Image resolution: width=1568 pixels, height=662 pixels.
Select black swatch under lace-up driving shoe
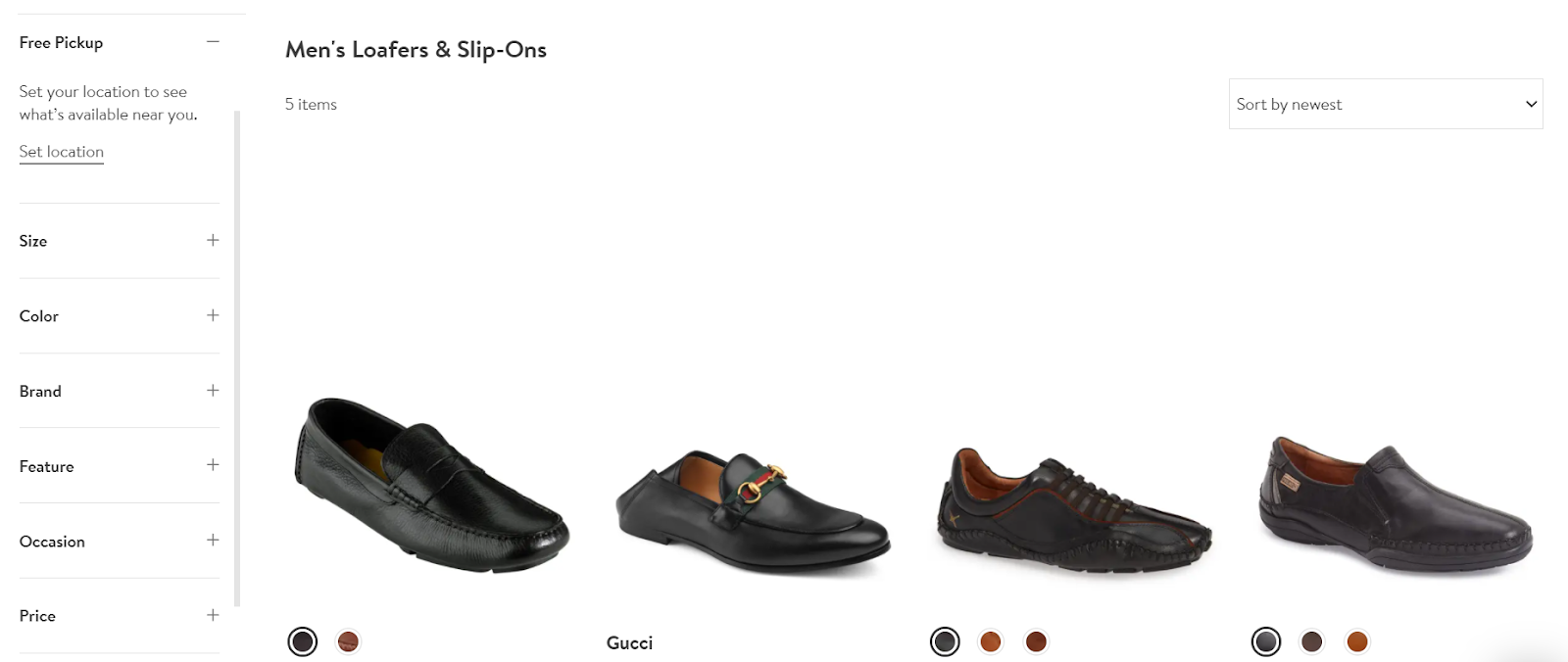point(945,641)
